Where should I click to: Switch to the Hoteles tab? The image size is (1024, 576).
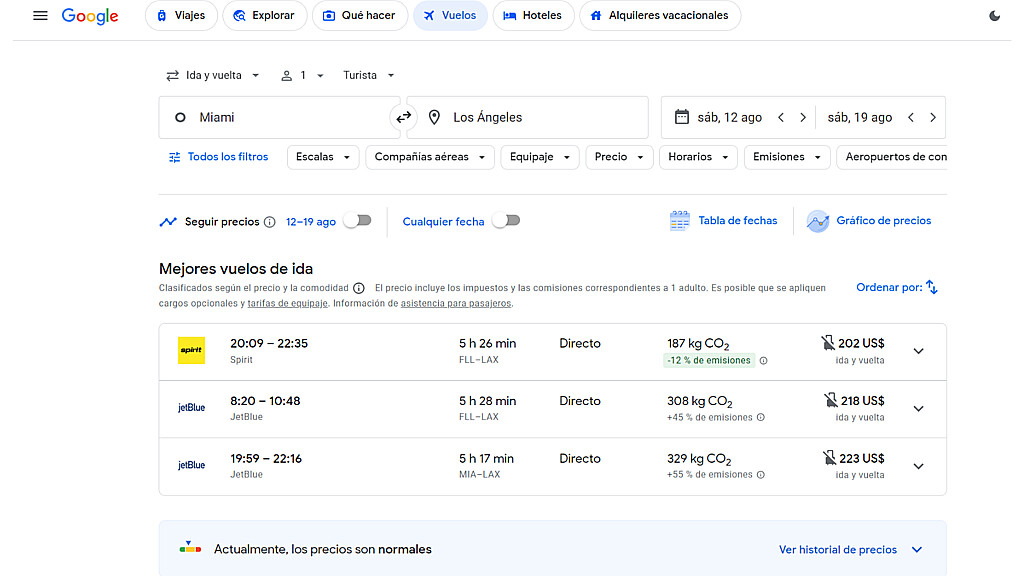pos(533,16)
